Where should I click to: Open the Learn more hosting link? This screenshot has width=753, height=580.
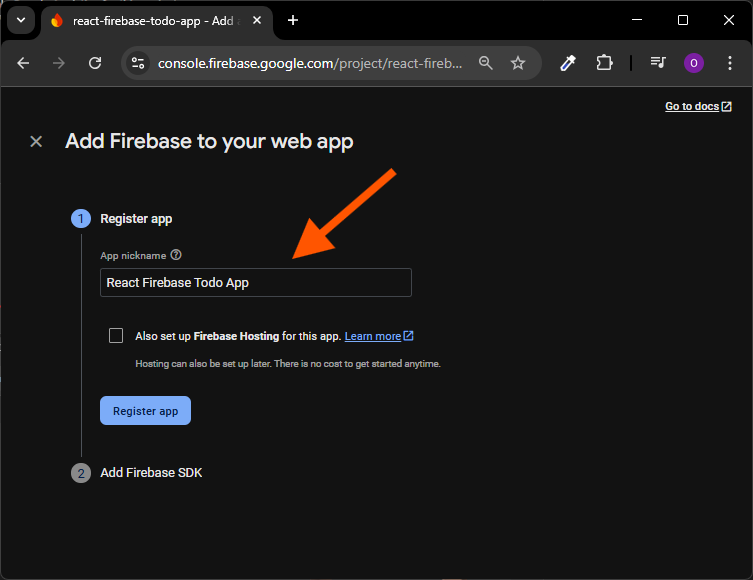(378, 336)
